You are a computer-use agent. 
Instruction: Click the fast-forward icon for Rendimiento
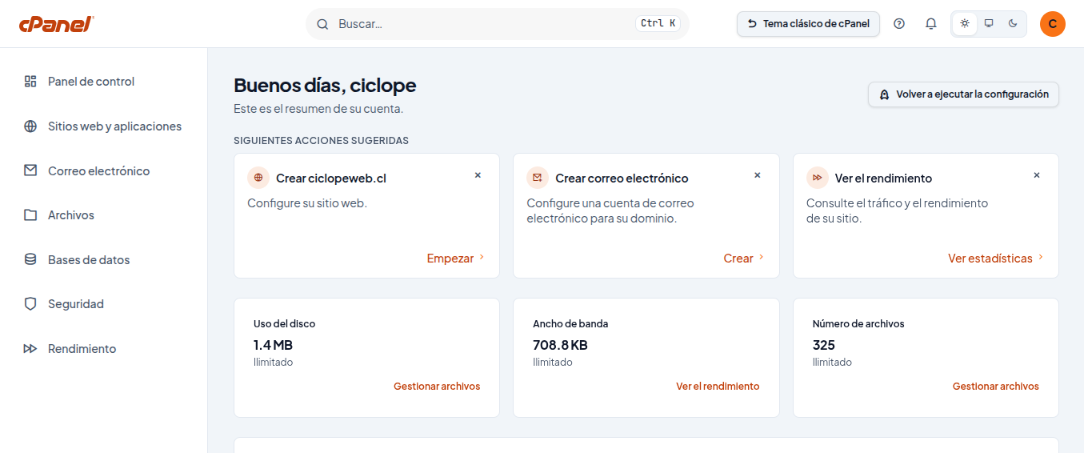tap(30, 349)
